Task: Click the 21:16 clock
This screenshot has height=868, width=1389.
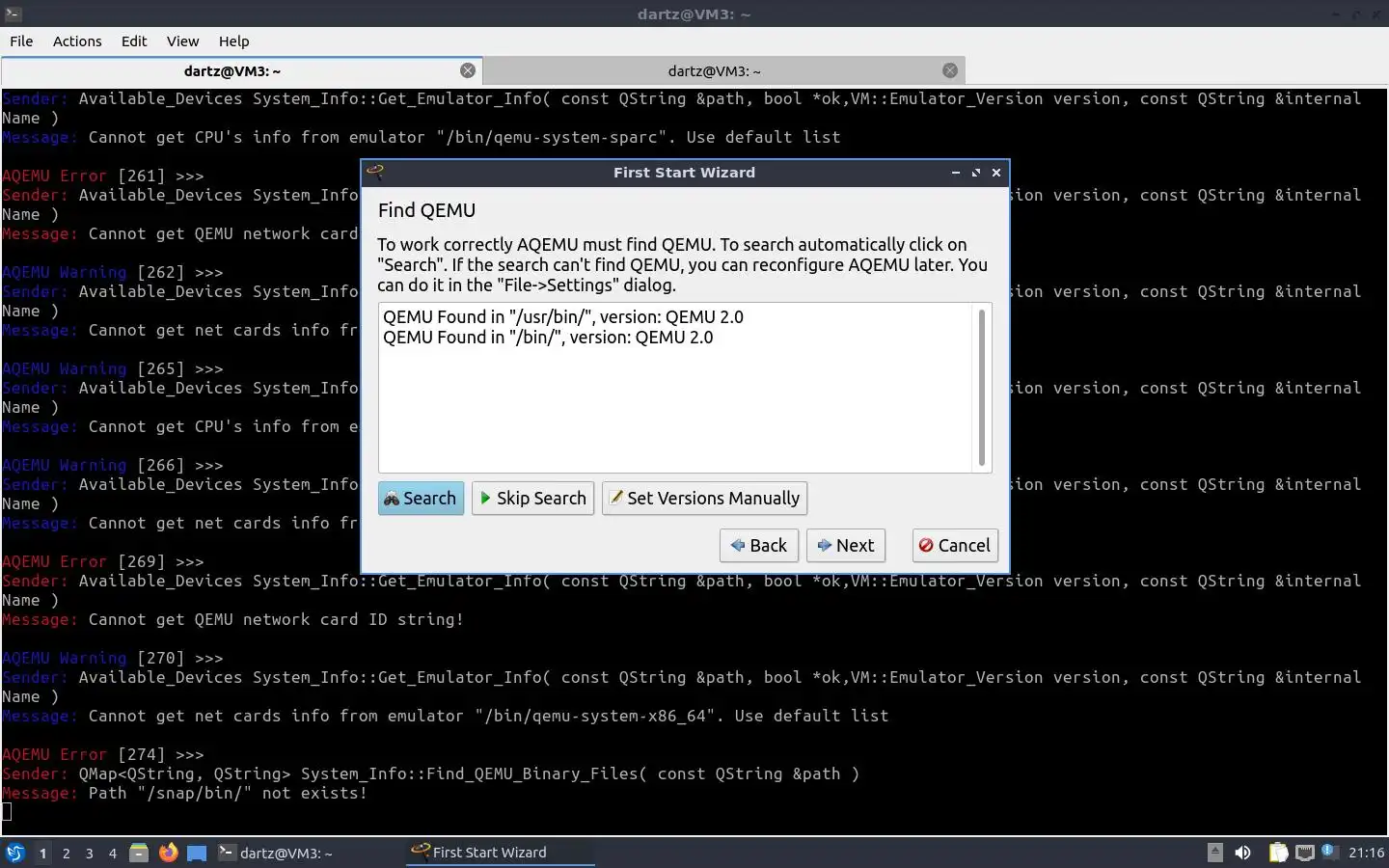Action: pyautogui.click(x=1366, y=853)
